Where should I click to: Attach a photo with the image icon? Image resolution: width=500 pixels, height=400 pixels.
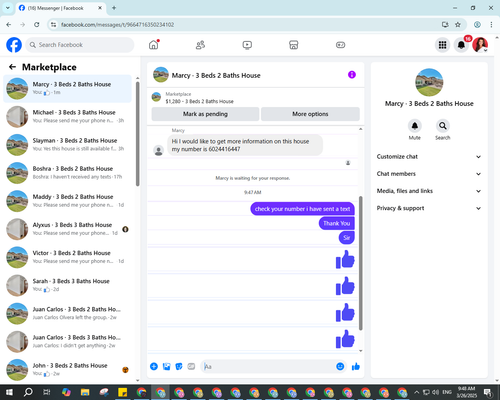pyautogui.click(x=166, y=367)
